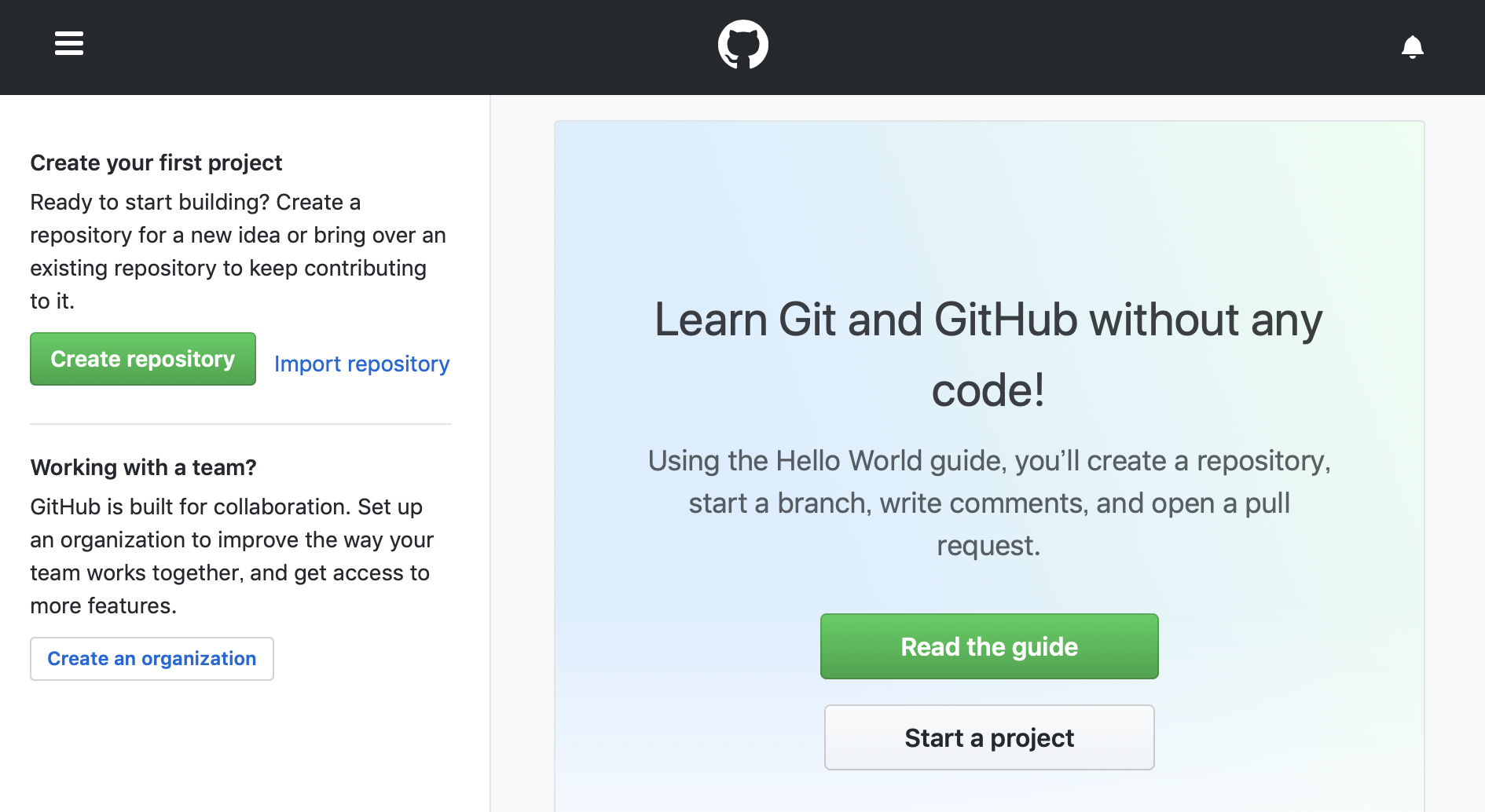The height and width of the screenshot is (812, 1485).
Task: Open the Import repository link
Action: pos(362,364)
